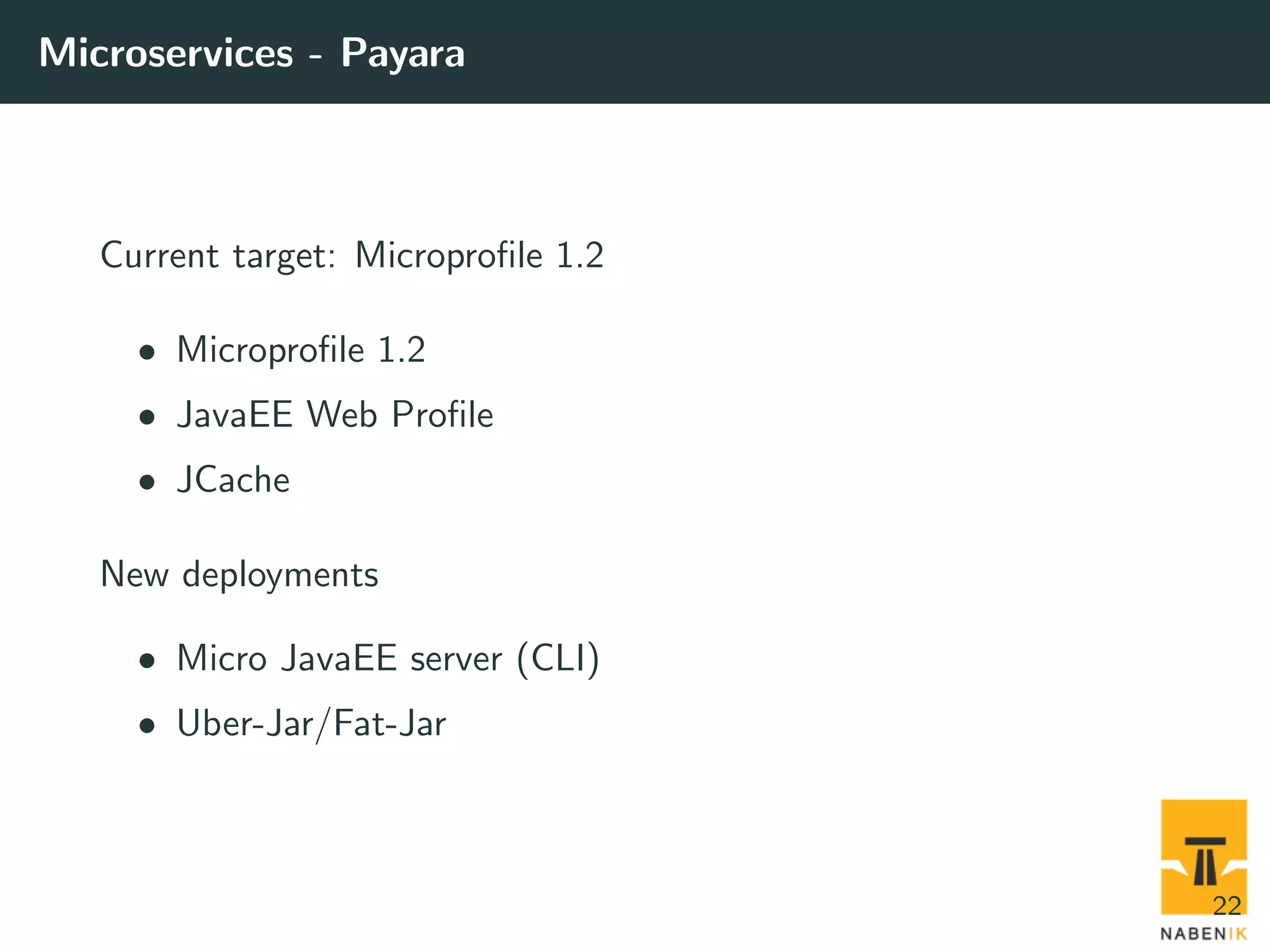The image size is (1270, 952).
Task: Click the '(CLI)' text in the server bullet
Action: coord(557,659)
